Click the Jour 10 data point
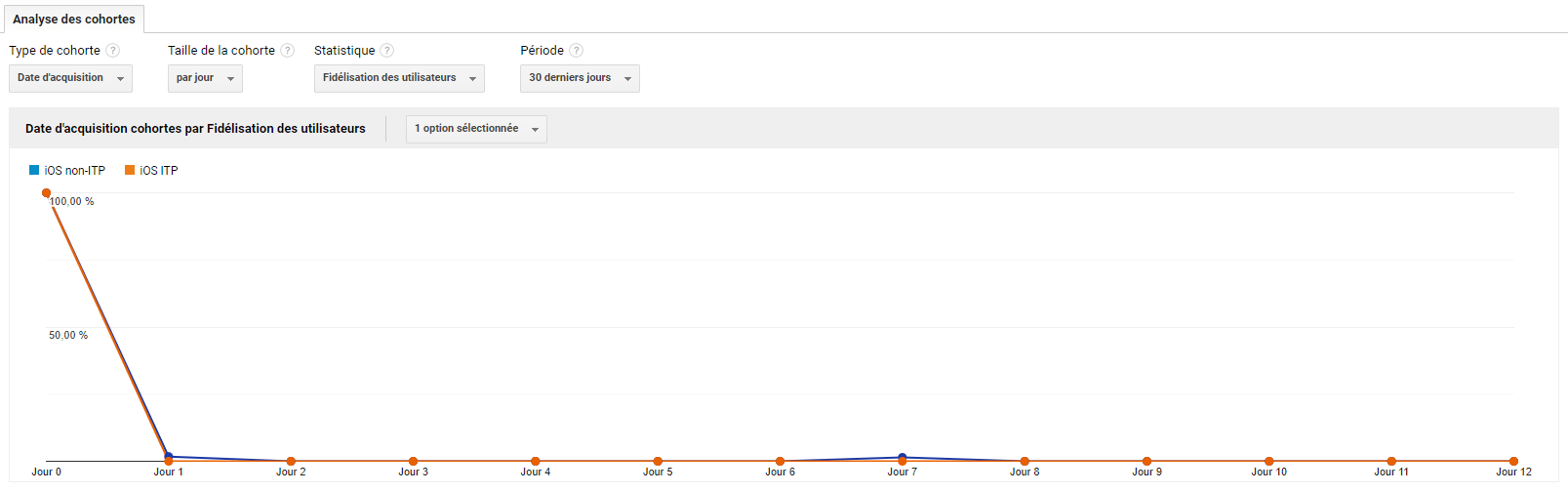The height and width of the screenshot is (493, 1568). 1269,461
